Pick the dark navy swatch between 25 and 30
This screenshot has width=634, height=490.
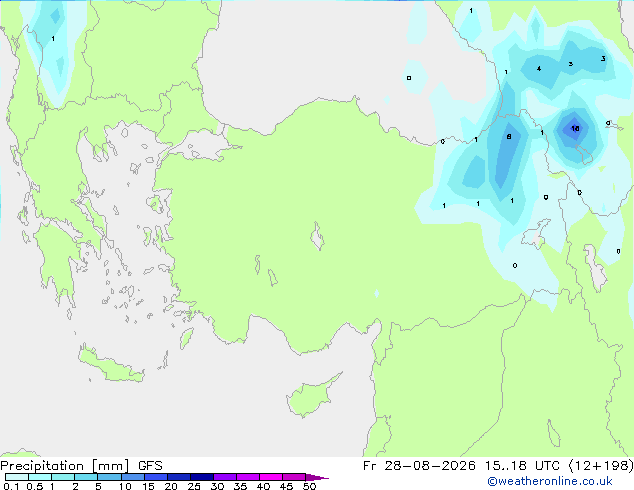(202, 477)
